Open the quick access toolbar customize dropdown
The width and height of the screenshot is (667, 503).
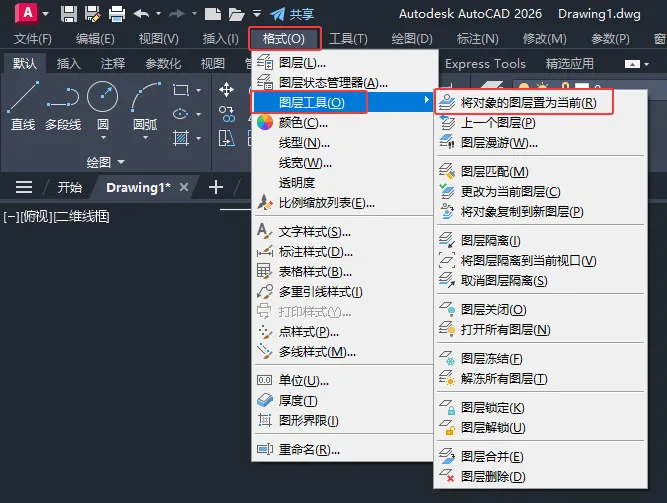click(x=257, y=14)
